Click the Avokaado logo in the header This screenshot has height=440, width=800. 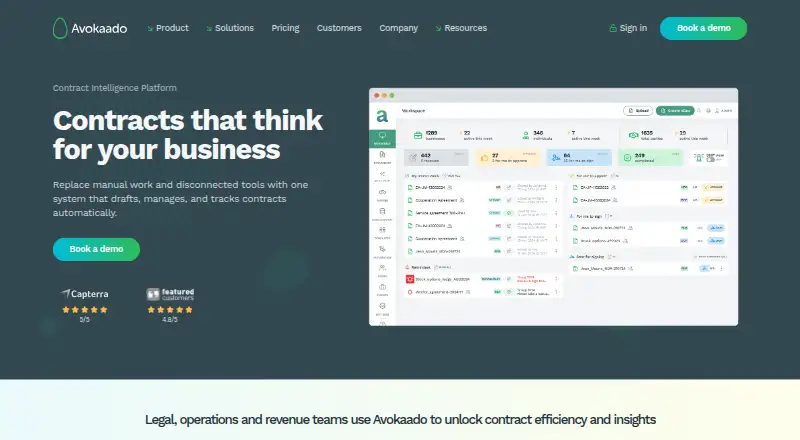(x=90, y=28)
